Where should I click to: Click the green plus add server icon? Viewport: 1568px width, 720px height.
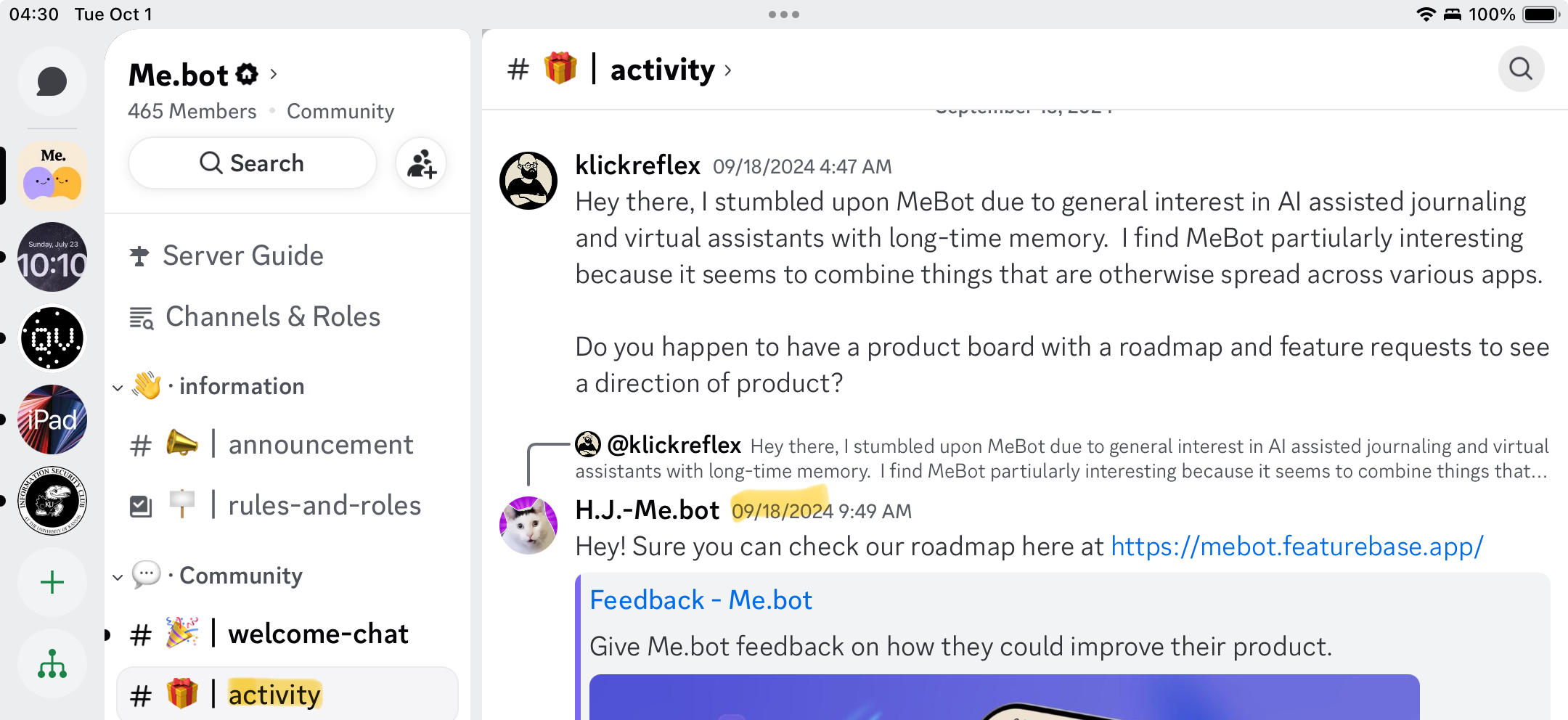click(52, 582)
